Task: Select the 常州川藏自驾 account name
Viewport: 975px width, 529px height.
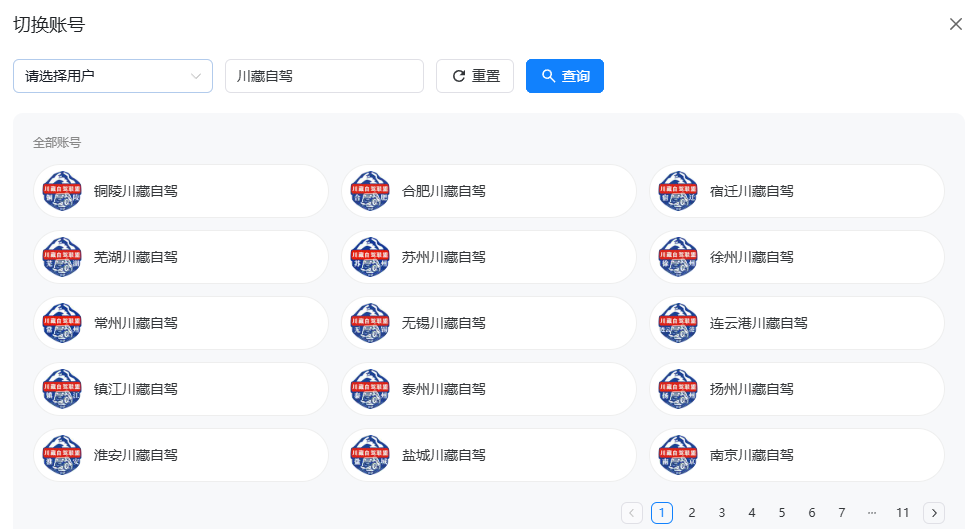Action: click(136, 323)
